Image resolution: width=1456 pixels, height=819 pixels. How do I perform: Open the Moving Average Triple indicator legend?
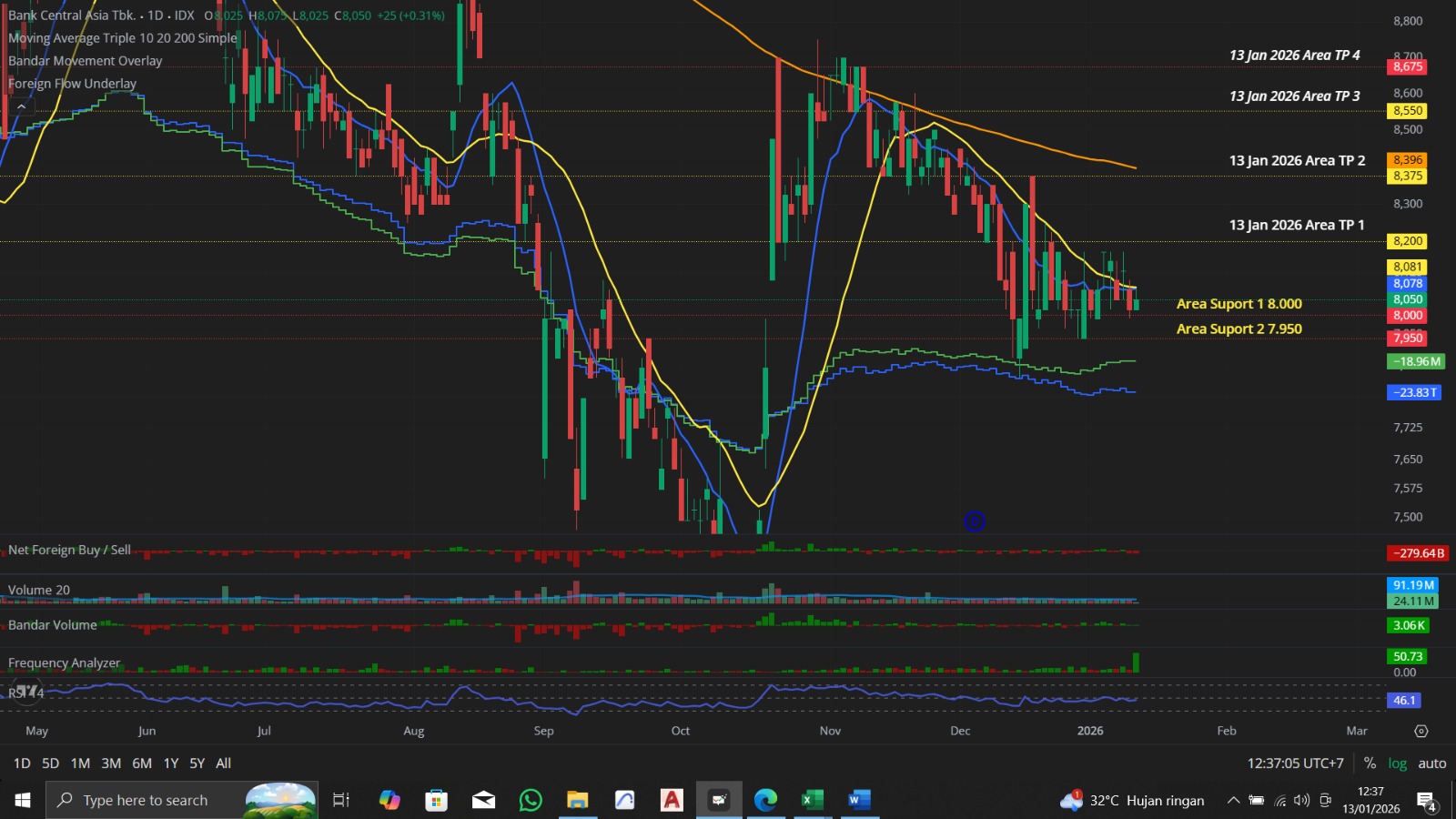[x=122, y=38]
